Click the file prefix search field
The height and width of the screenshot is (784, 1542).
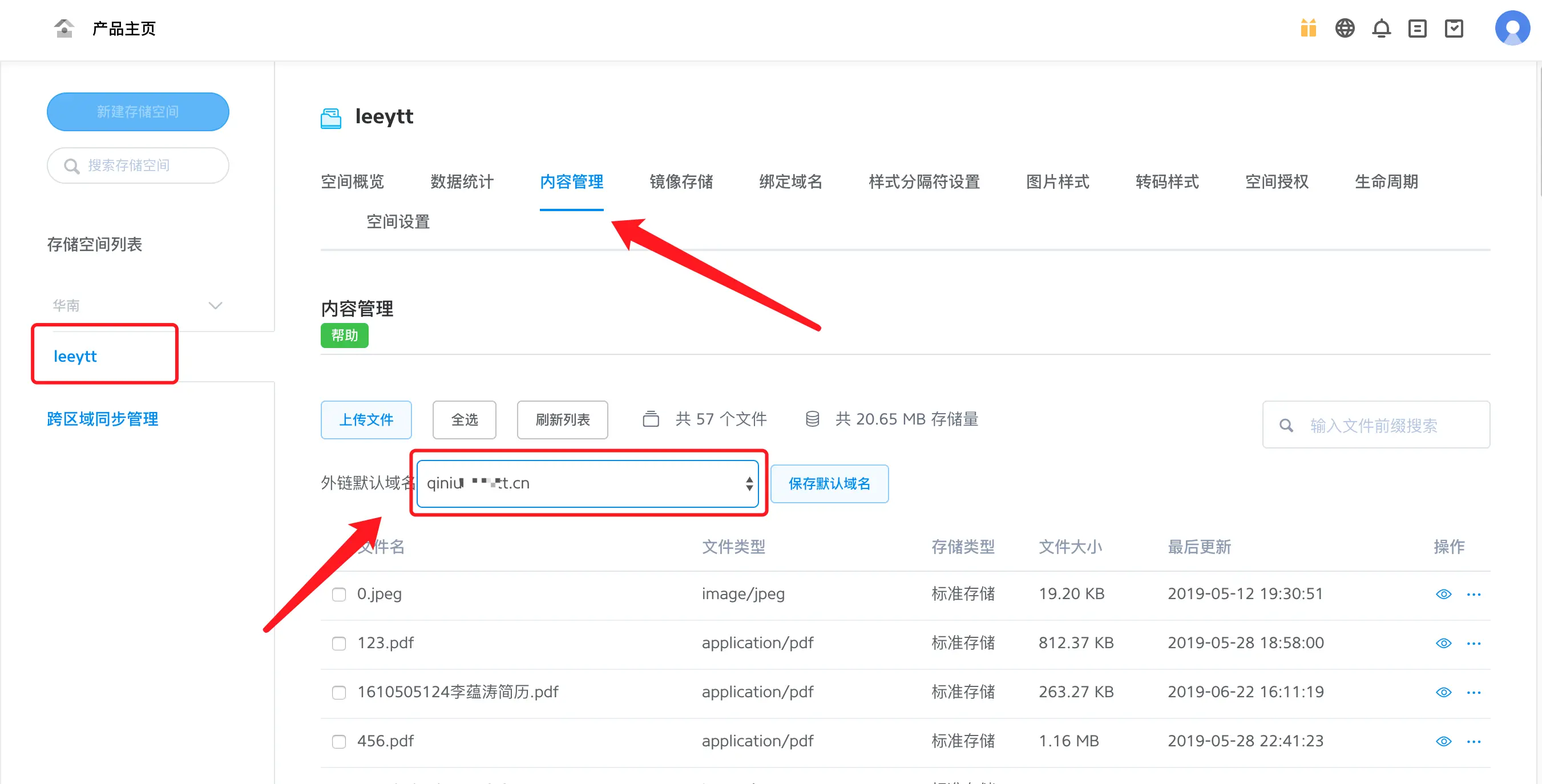coord(1375,426)
